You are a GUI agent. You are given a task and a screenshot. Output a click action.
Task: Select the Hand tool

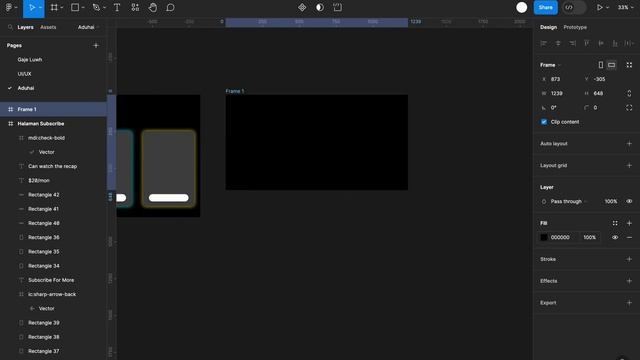tap(153, 7)
